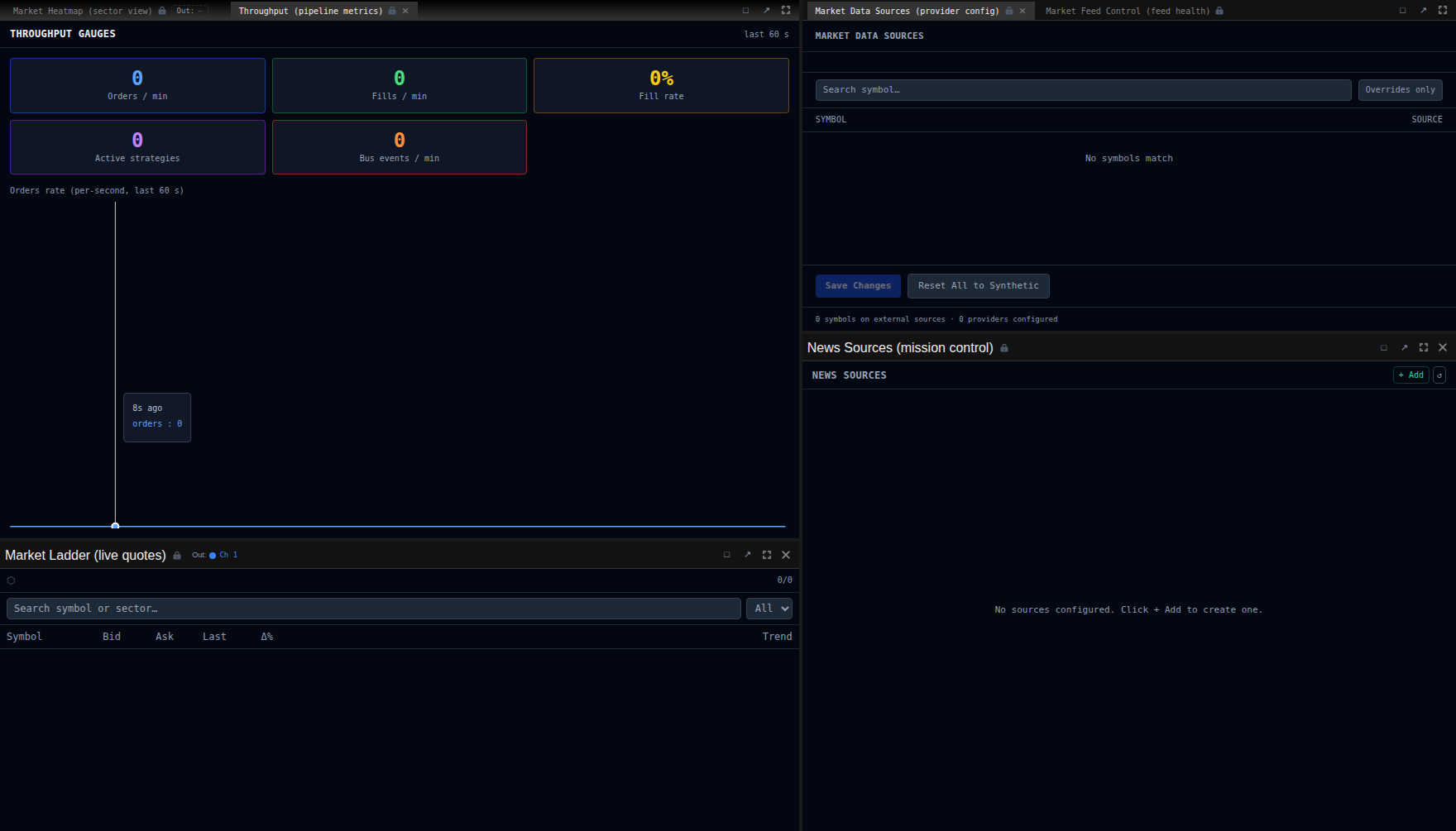Viewport: 1456px width, 831px height.
Task: Expand Market Data Sources panel to fullscreen
Action: pyautogui.click(x=1443, y=11)
